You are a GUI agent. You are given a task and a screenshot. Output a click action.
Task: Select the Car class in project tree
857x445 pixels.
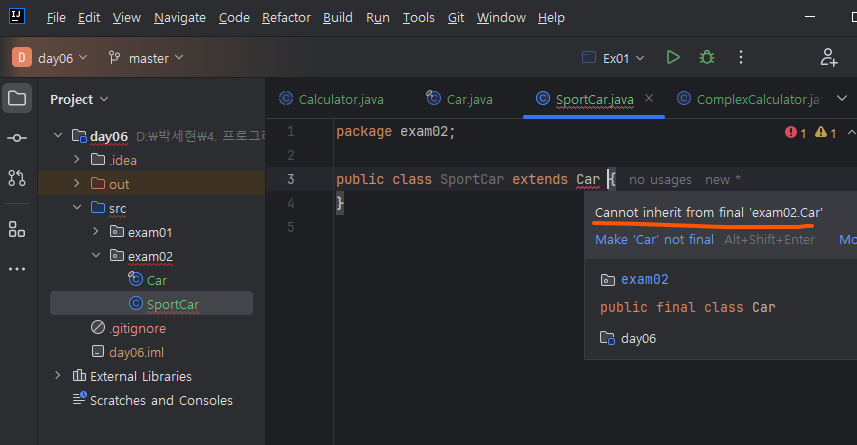coord(156,280)
